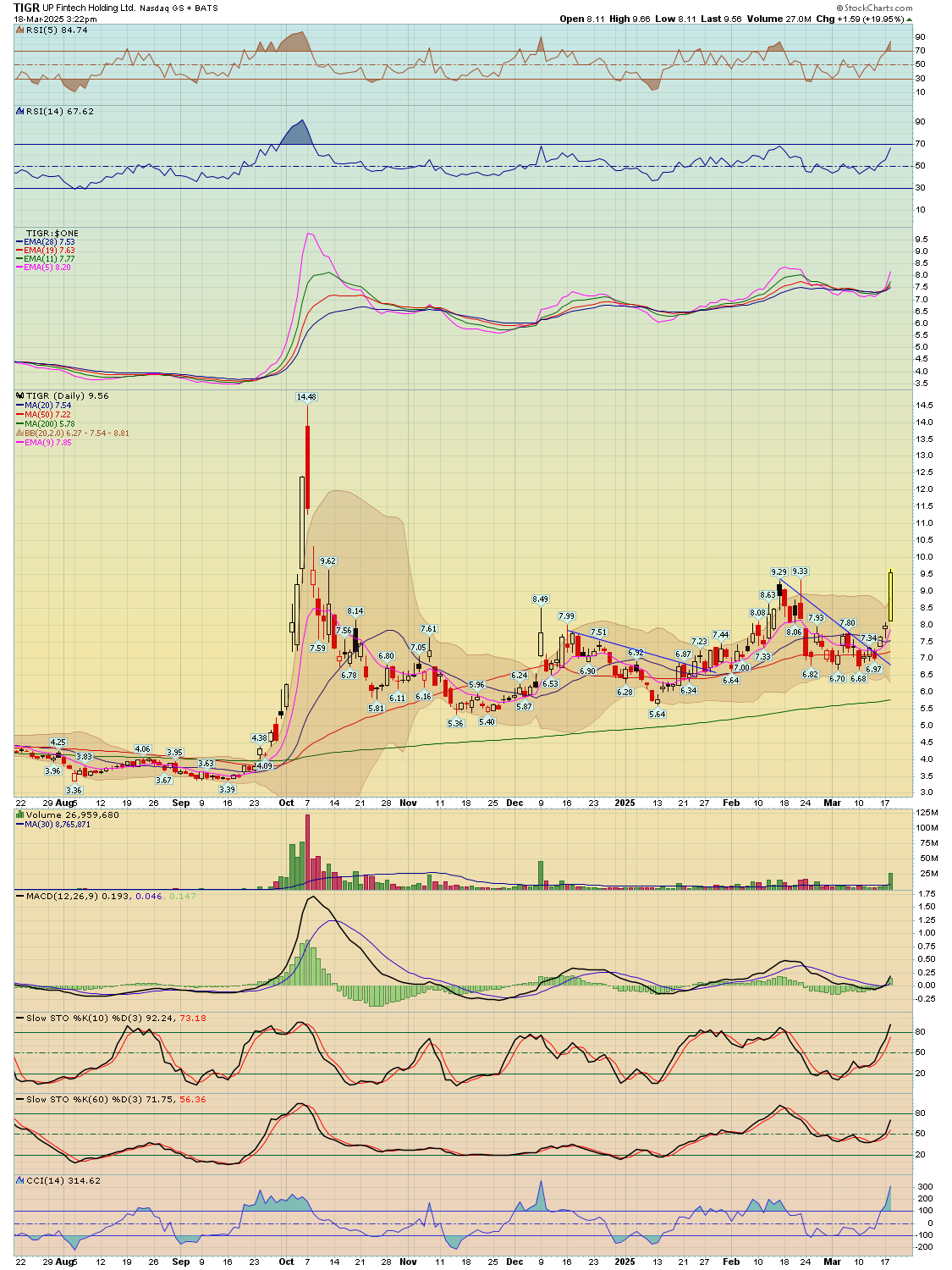Screen dimensions: 952x1270
Task: Click the 7.99 price label
Action: coord(566,616)
